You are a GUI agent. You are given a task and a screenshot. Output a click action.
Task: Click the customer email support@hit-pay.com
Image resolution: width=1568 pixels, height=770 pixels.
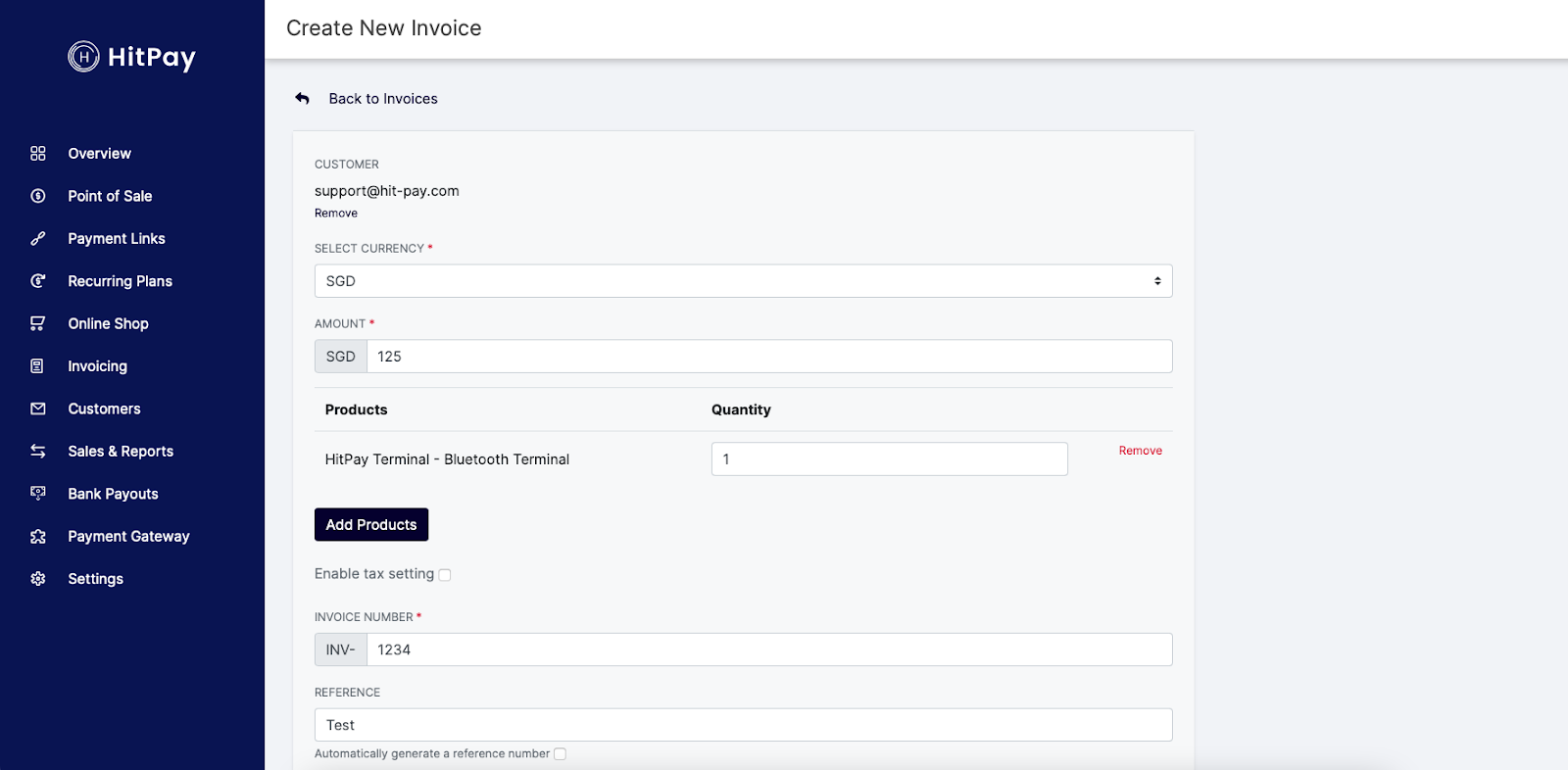(386, 191)
